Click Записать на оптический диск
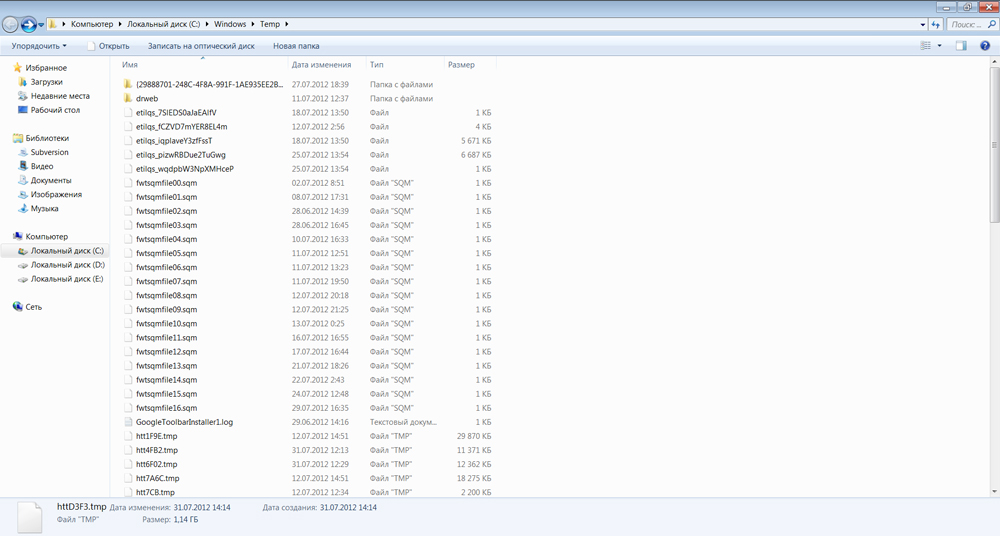This screenshot has height=536, width=1000. click(x=201, y=46)
